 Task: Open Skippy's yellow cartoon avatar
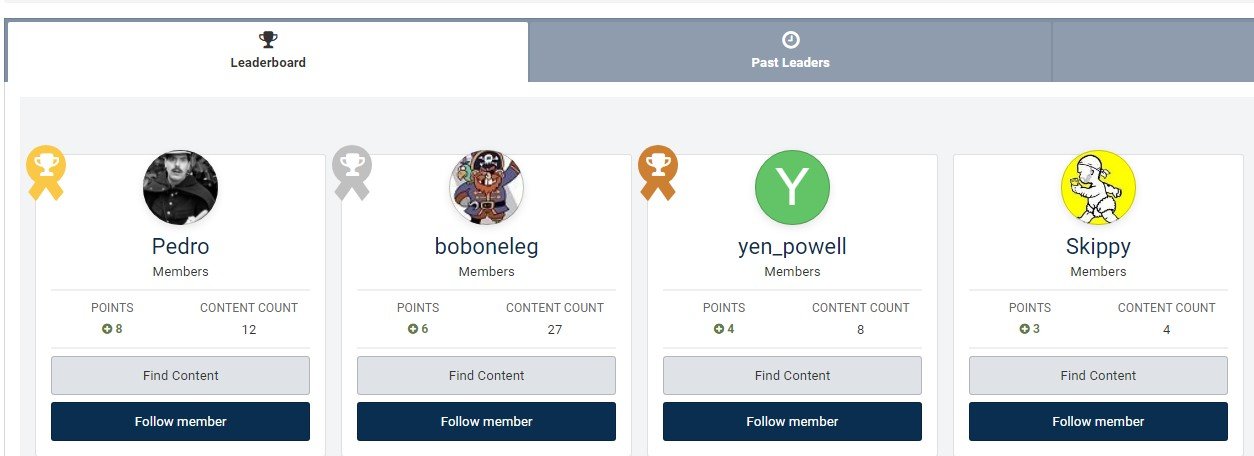pyautogui.click(x=1098, y=188)
